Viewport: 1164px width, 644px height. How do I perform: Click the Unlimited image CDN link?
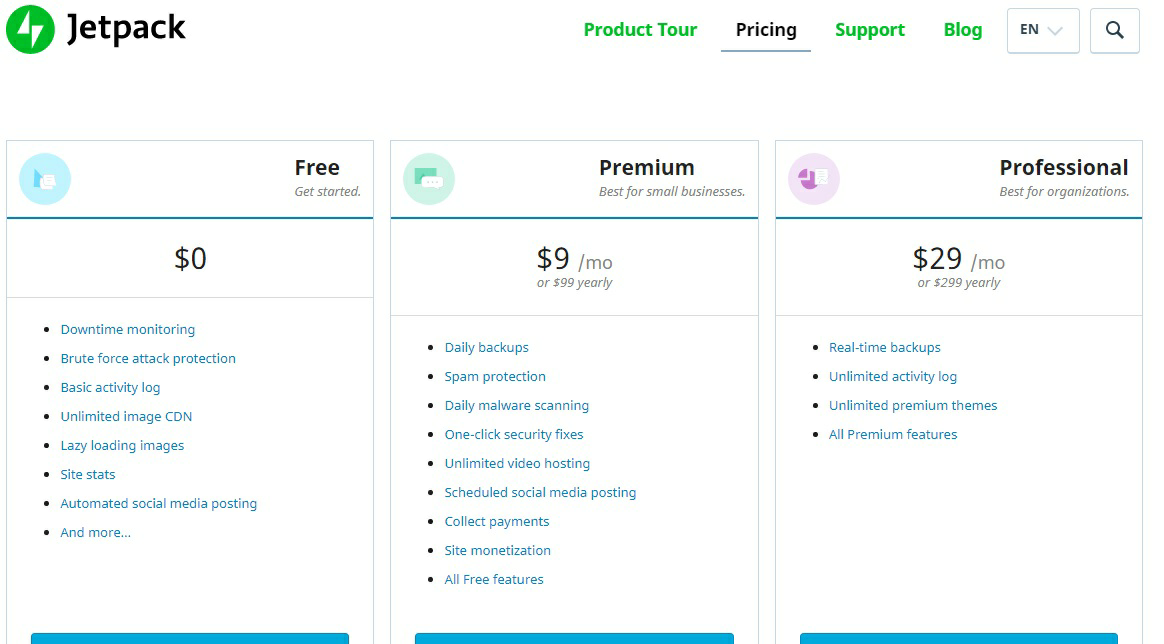coord(126,416)
